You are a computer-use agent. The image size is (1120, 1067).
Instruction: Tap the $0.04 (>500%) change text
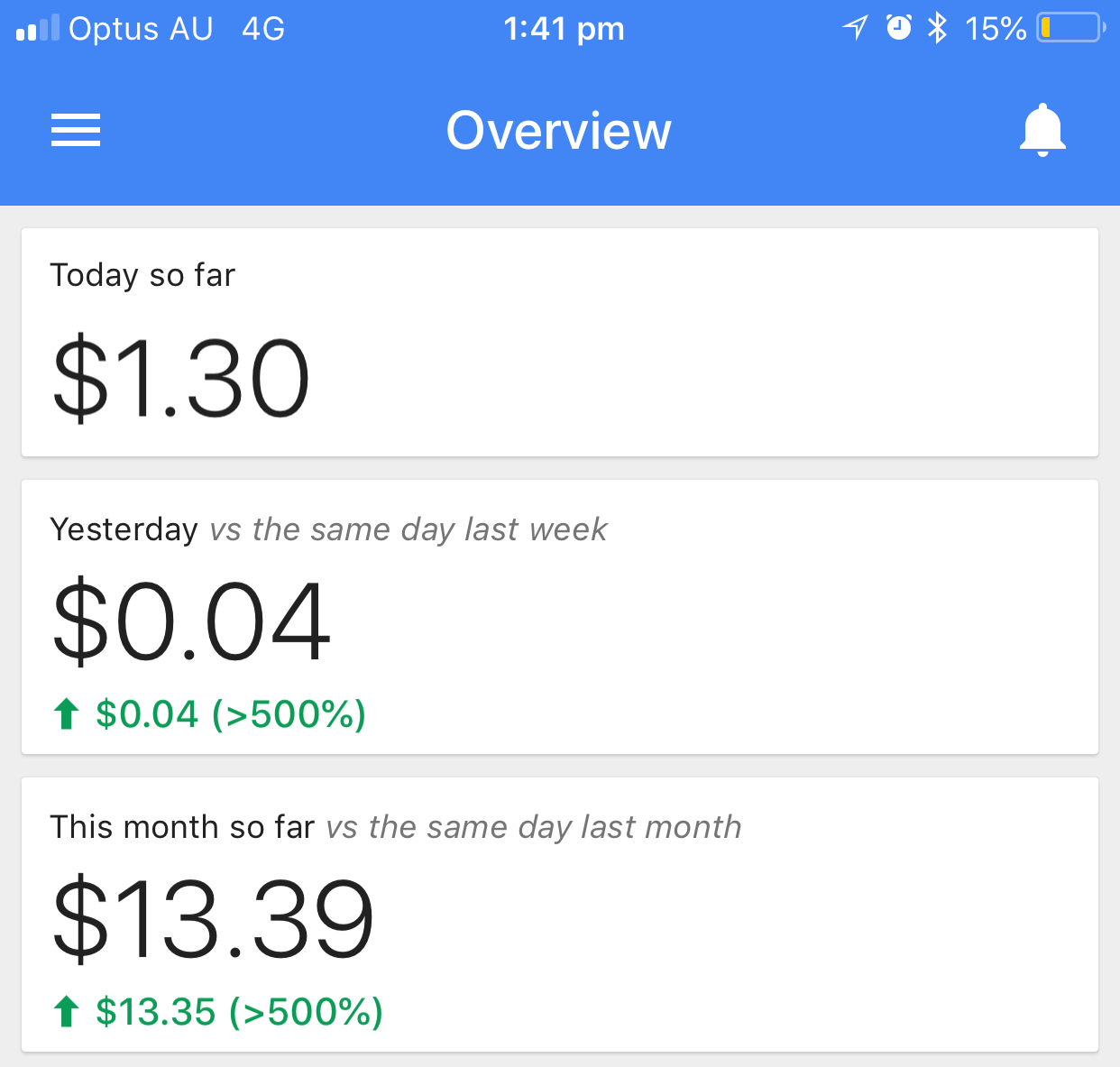tap(231, 714)
